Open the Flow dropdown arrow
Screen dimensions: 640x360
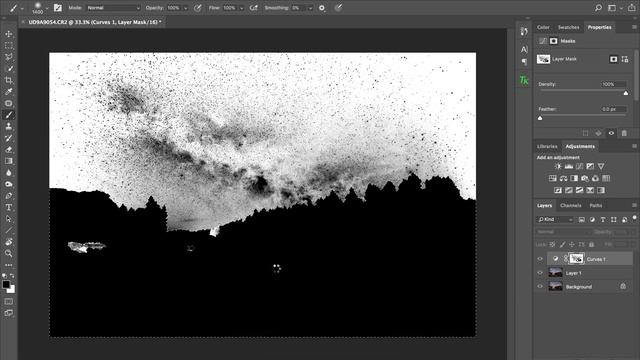tap(241, 8)
